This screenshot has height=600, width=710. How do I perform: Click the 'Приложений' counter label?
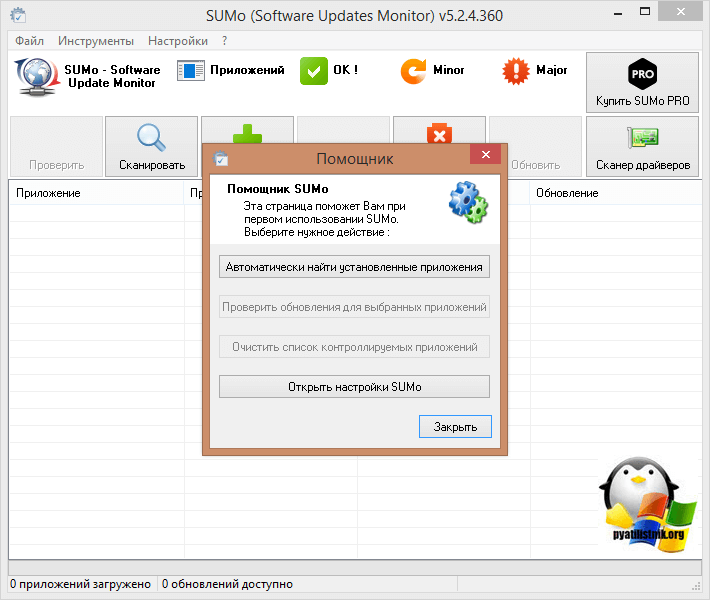[x=247, y=70]
